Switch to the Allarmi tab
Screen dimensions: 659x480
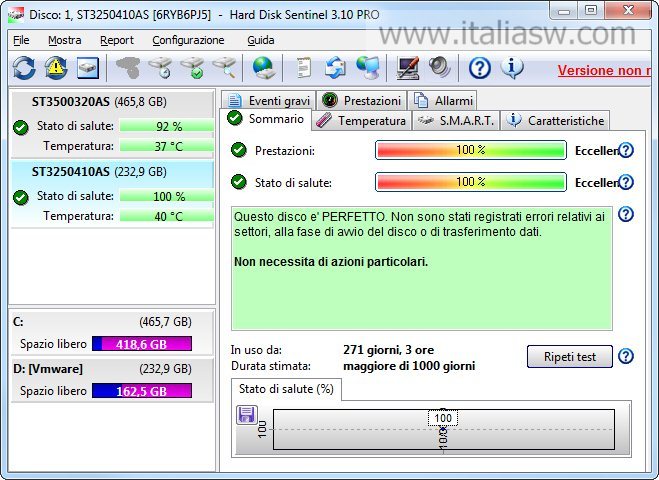coord(442,100)
